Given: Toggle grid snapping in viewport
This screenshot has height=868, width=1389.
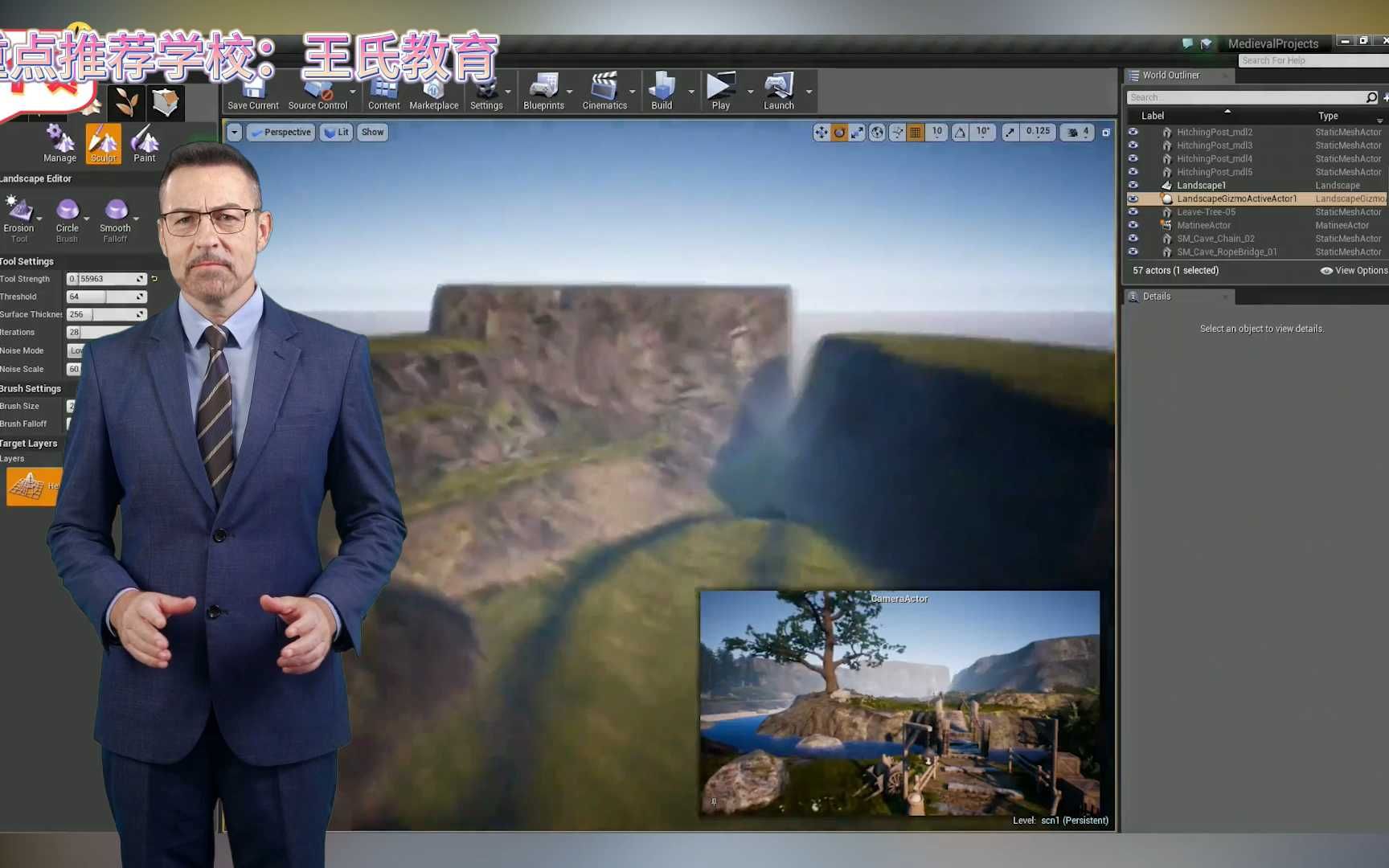Looking at the screenshot, I should [x=915, y=133].
